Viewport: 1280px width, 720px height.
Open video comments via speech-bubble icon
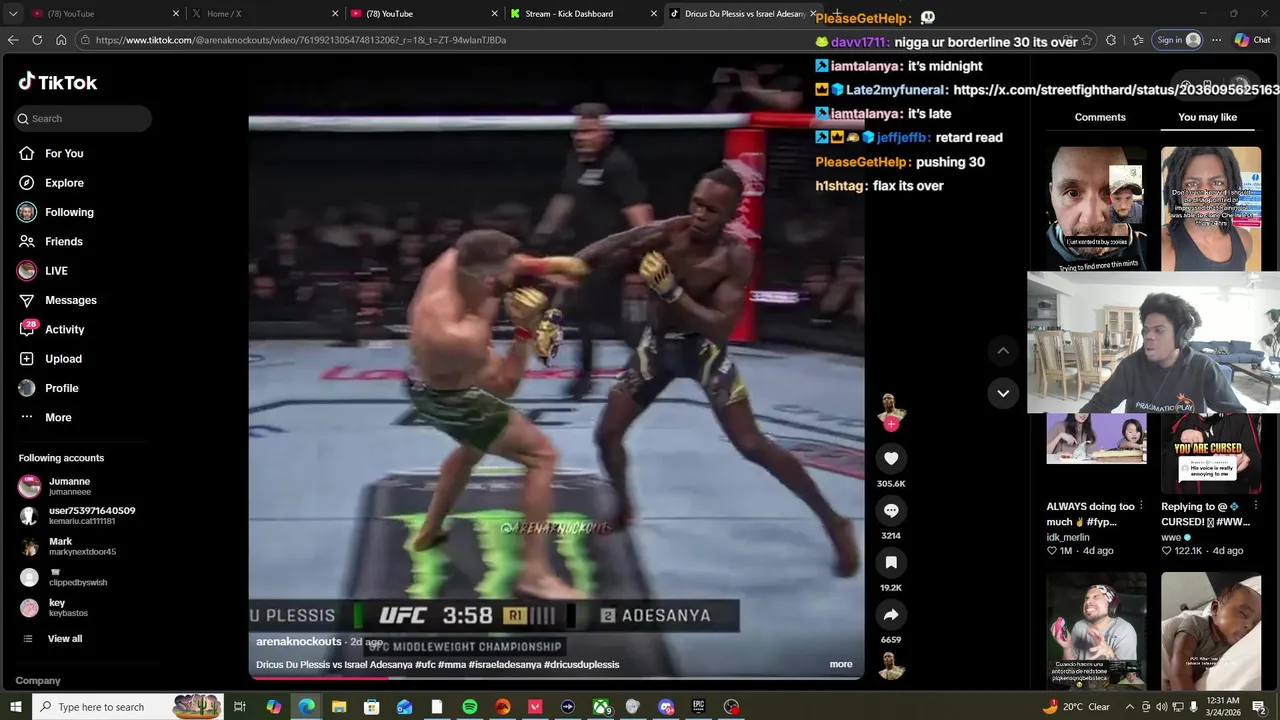click(x=891, y=510)
